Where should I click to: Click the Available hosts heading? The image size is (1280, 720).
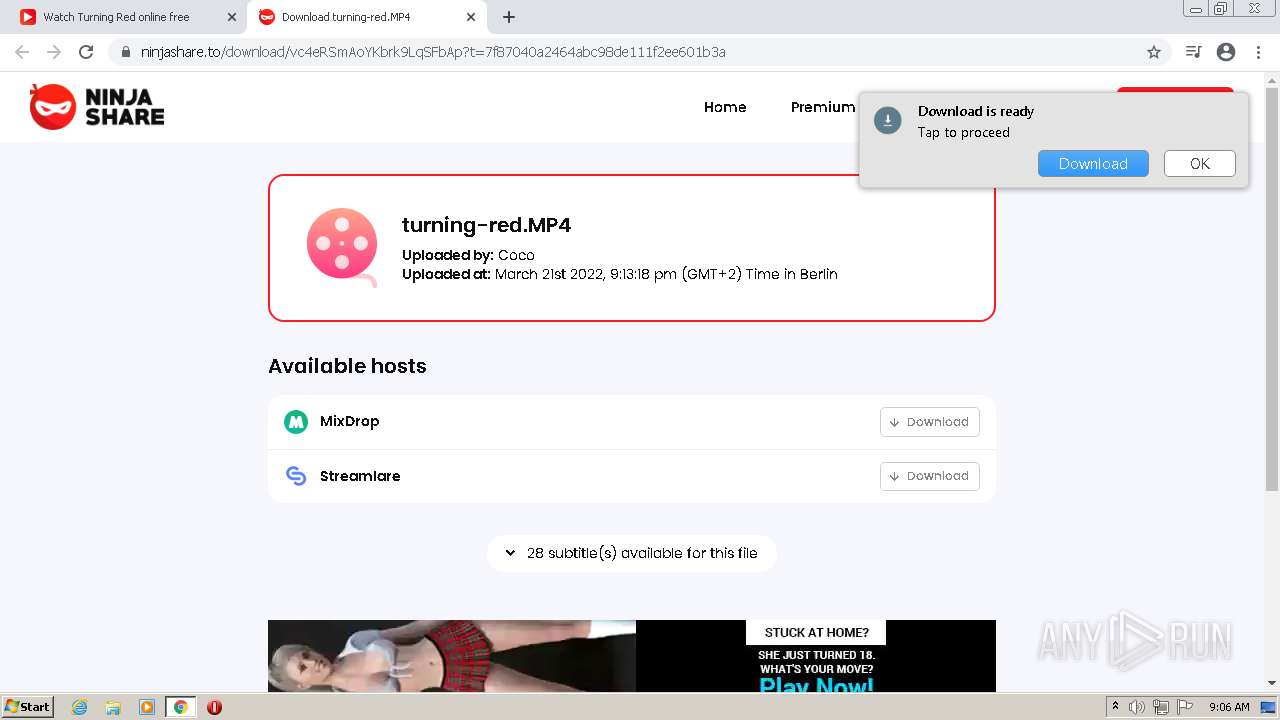tap(347, 366)
